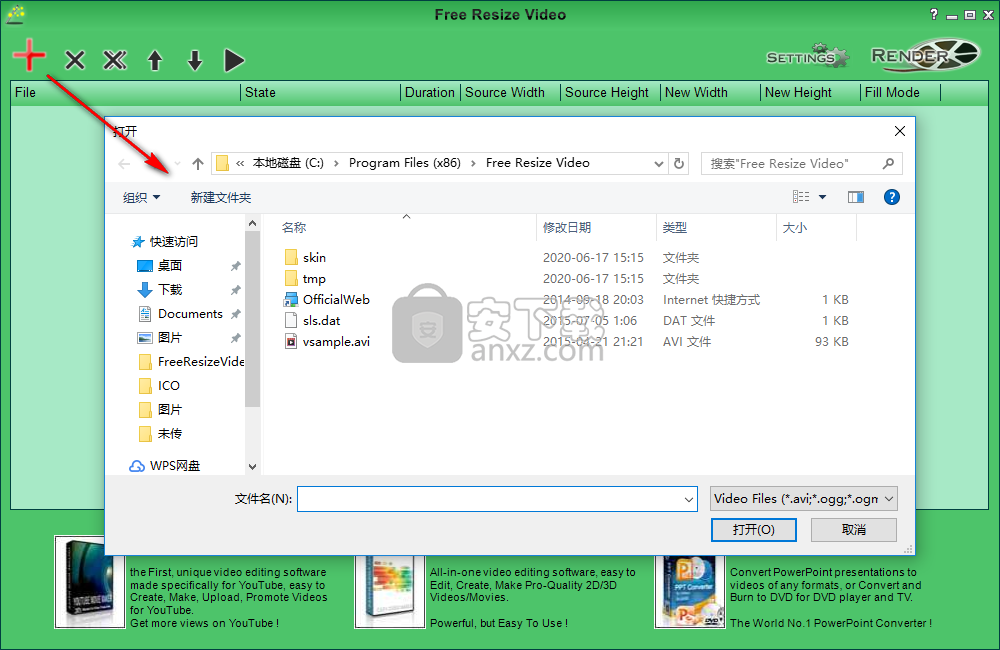Click 新建文件夹 button
This screenshot has width=1000, height=650.
pyautogui.click(x=221, y=198)
